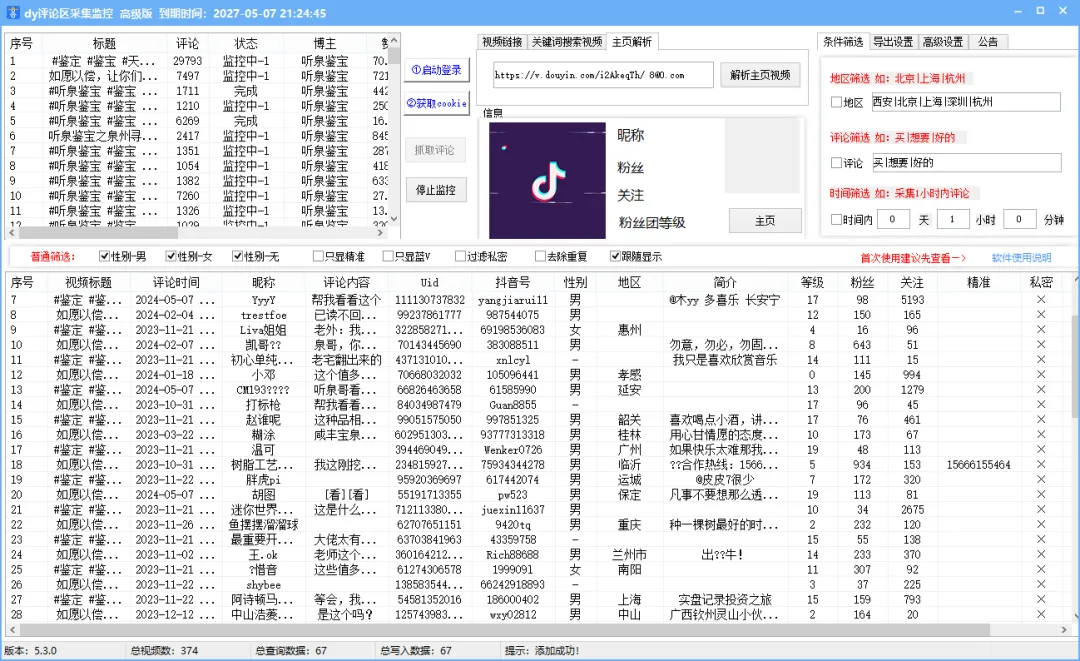Click the comment table scroll-left arrow
This screenshot has height=661, width=1080.
click(x=13, y=629)
